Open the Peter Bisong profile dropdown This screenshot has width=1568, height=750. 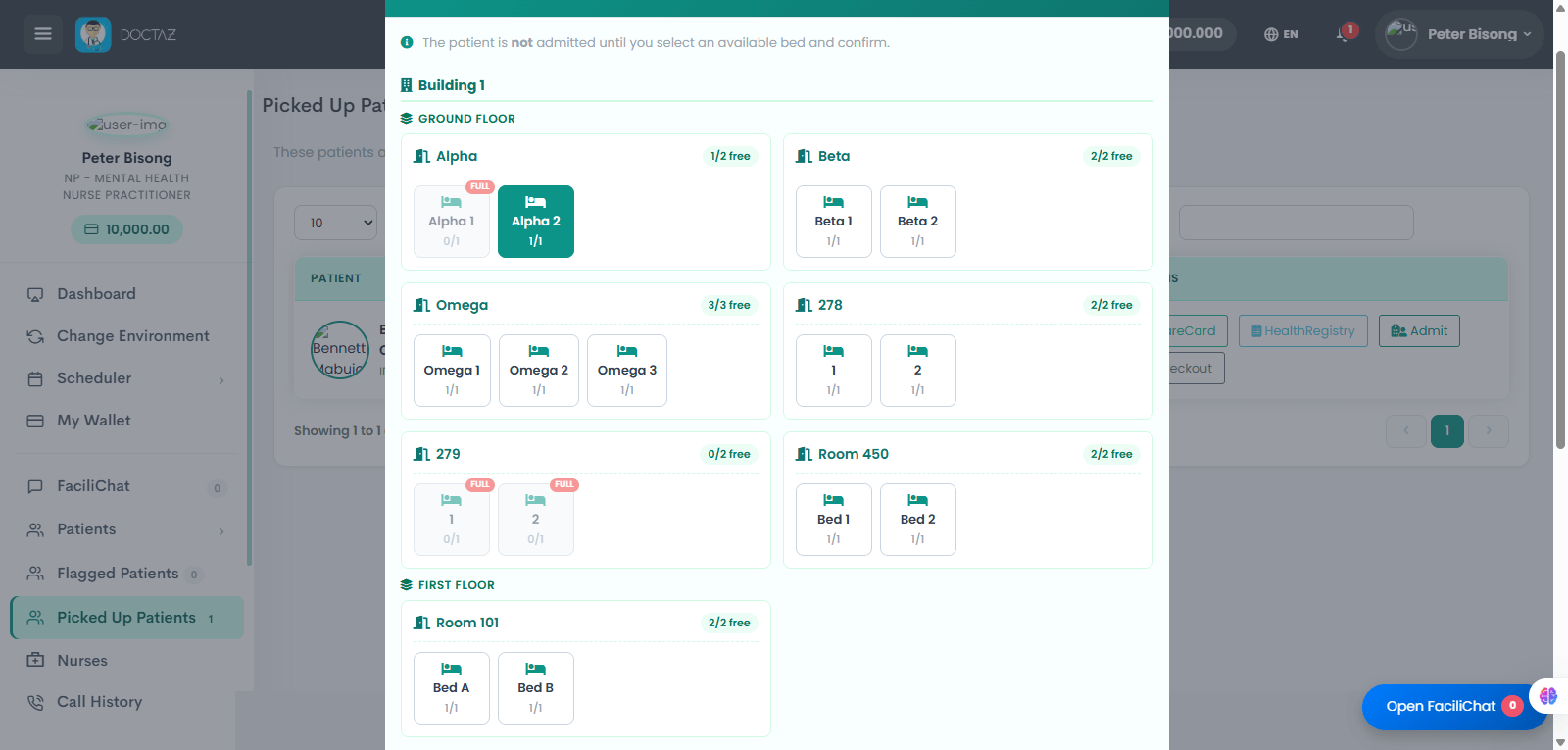pyautogui.click(x=1460, y=34)
